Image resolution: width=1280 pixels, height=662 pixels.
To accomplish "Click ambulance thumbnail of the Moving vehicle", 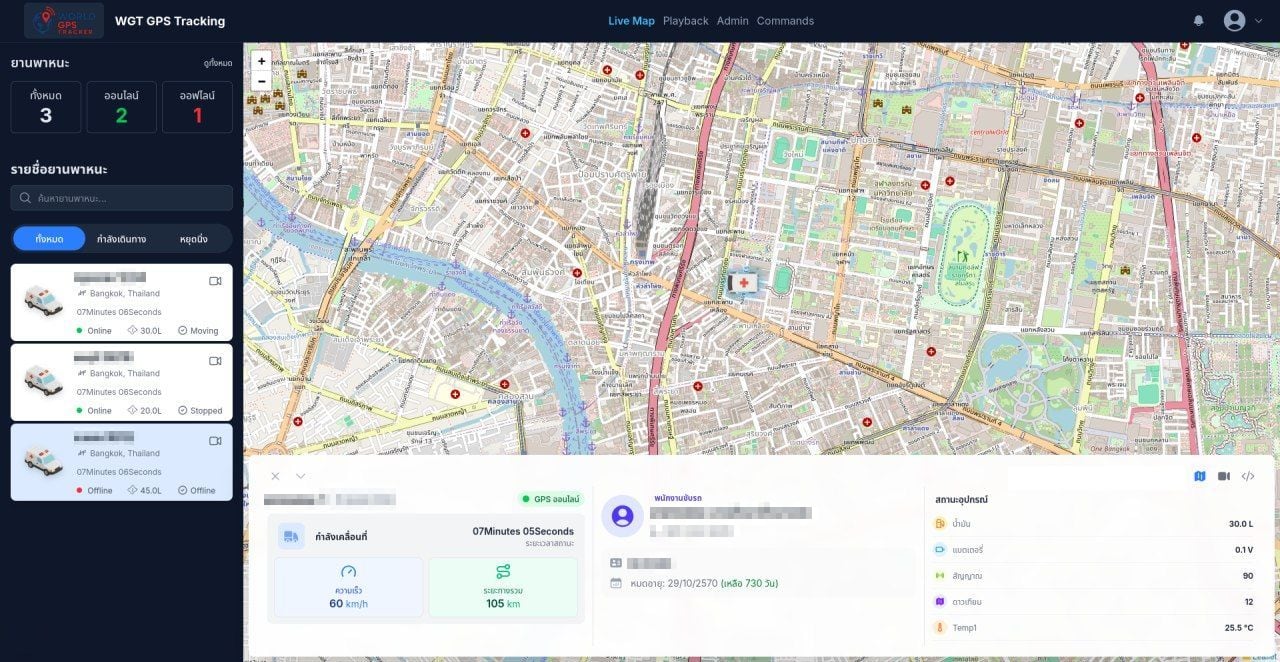I will (43, 299).
